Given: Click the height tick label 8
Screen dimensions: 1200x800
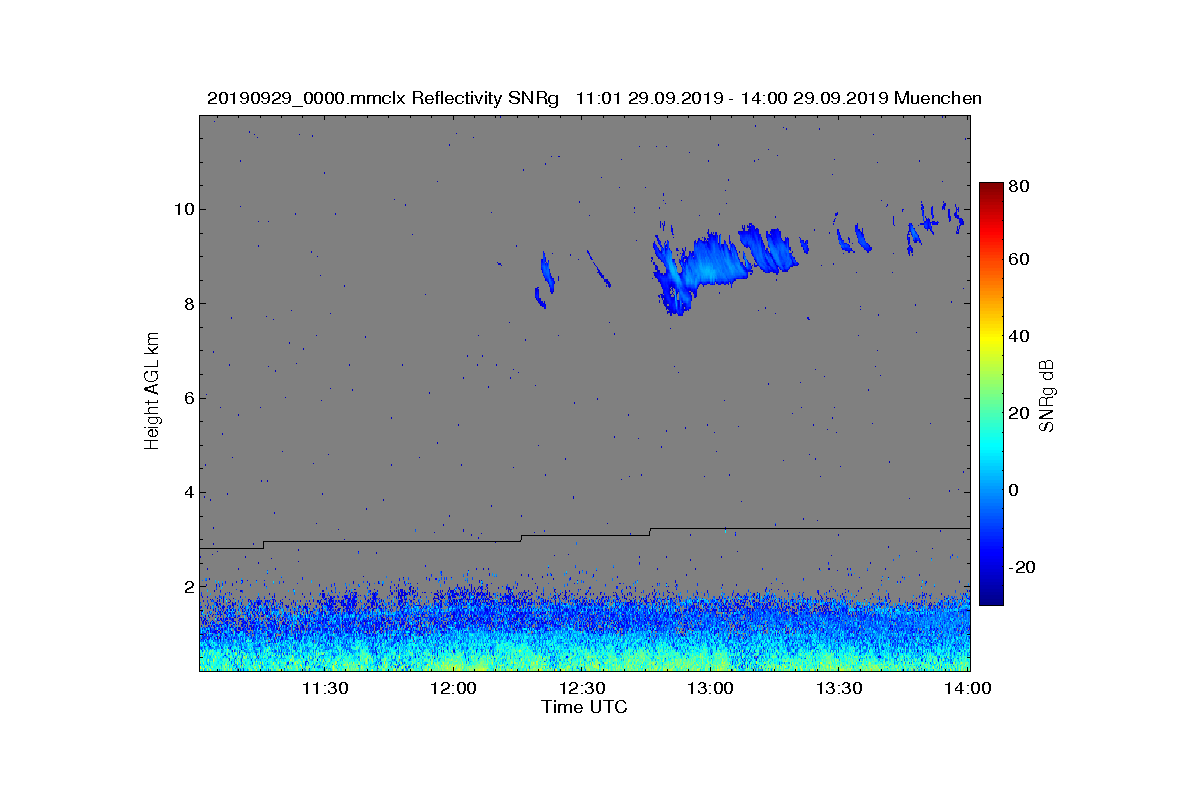Looking at the screenshot, I should (x=188, y=303).
